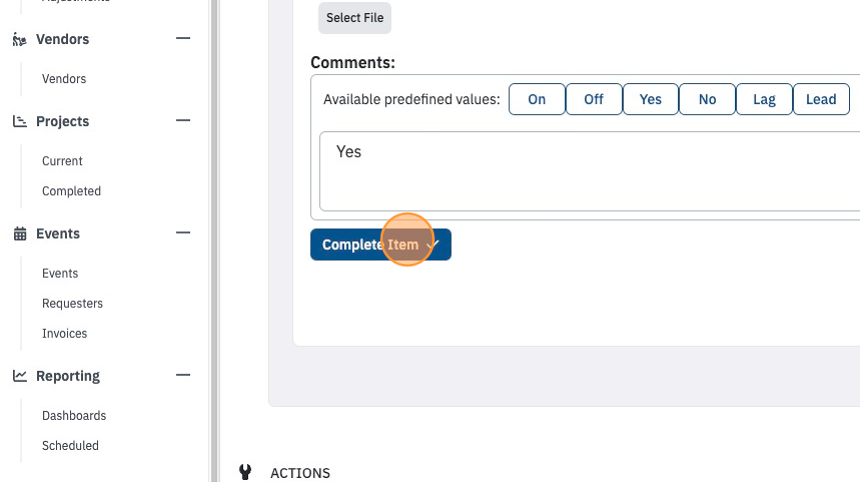This screenshot has width=860, height=482.
Task: Open the Select File button
Action: [x=355, y=18]
